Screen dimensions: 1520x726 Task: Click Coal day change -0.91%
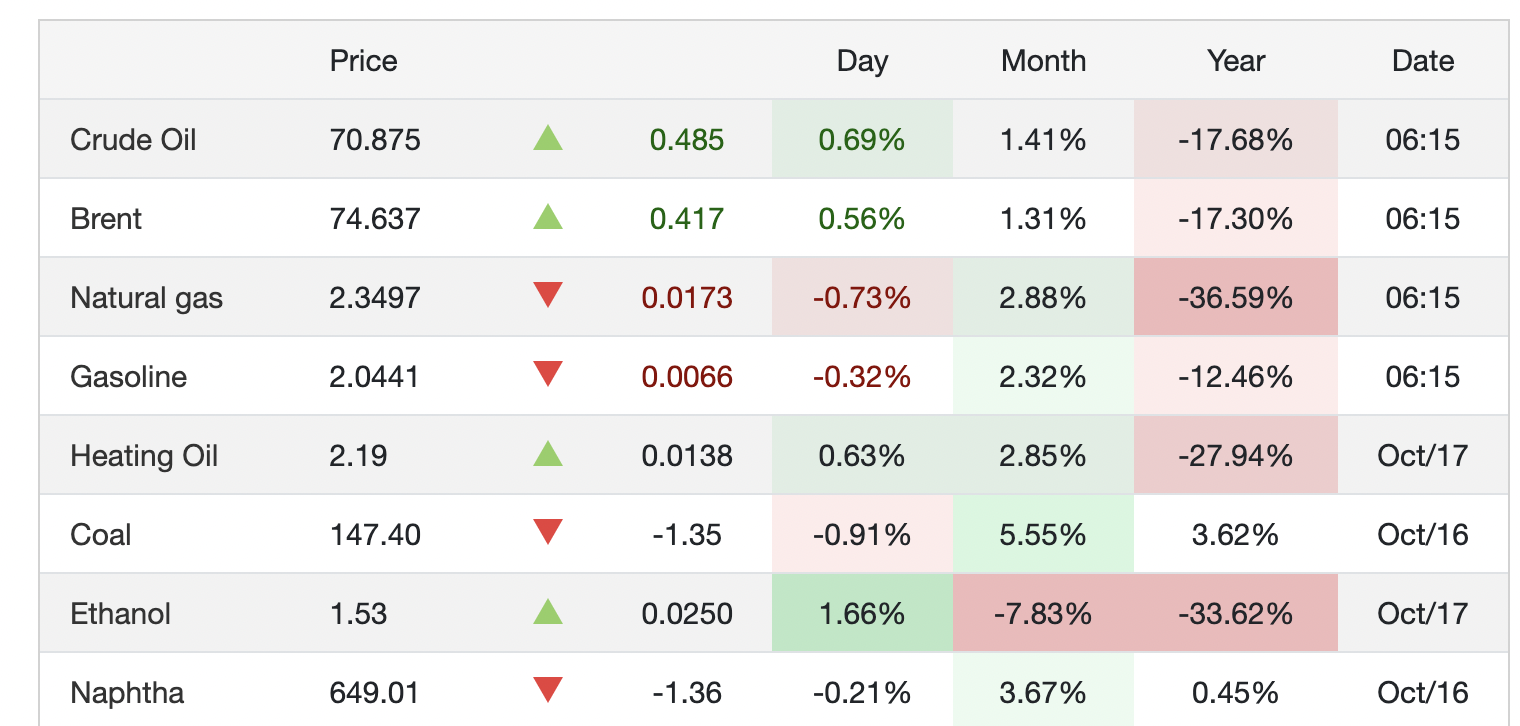(862, 534)
